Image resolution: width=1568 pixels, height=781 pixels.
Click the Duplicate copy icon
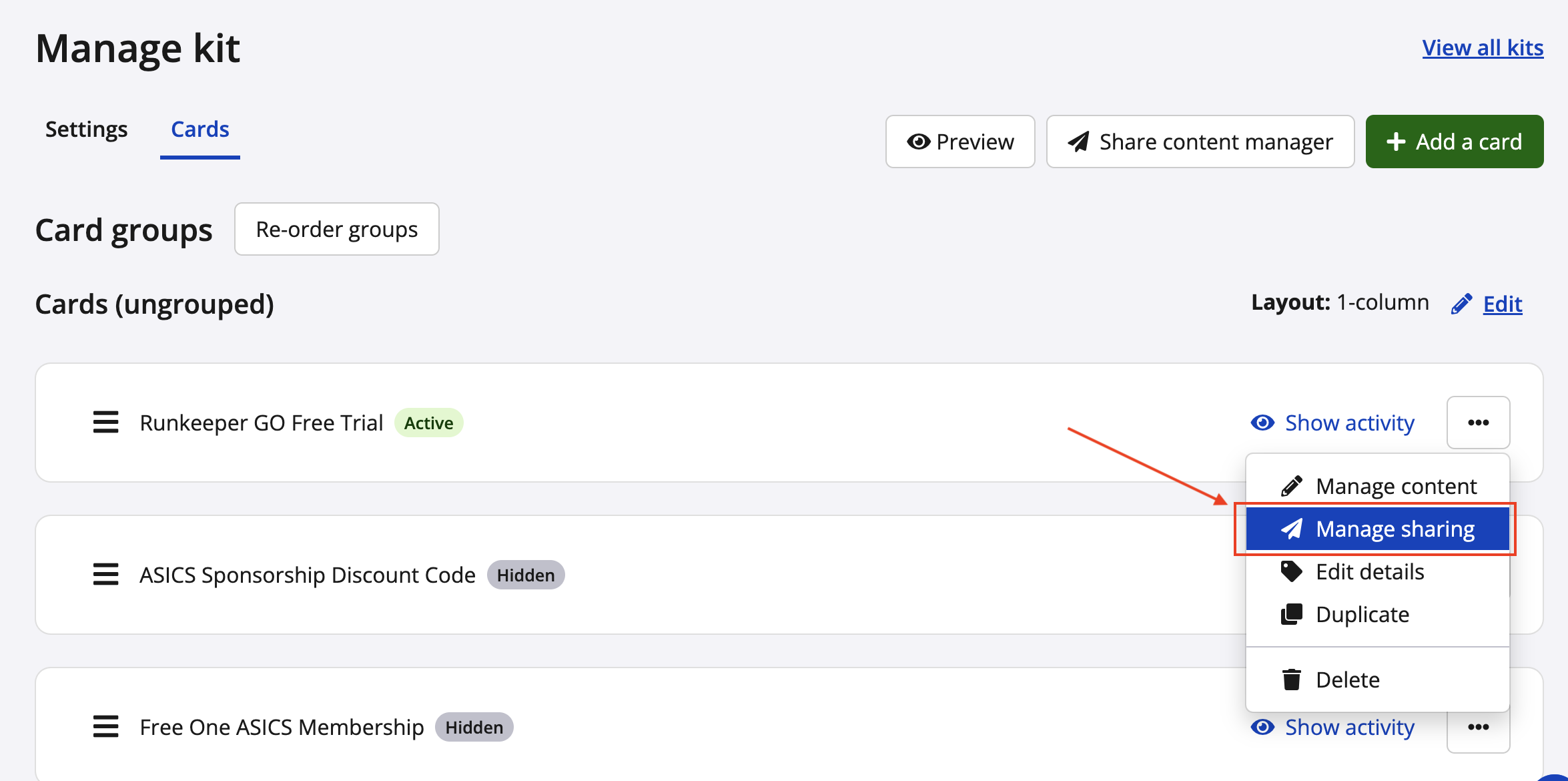point(1292,614)
